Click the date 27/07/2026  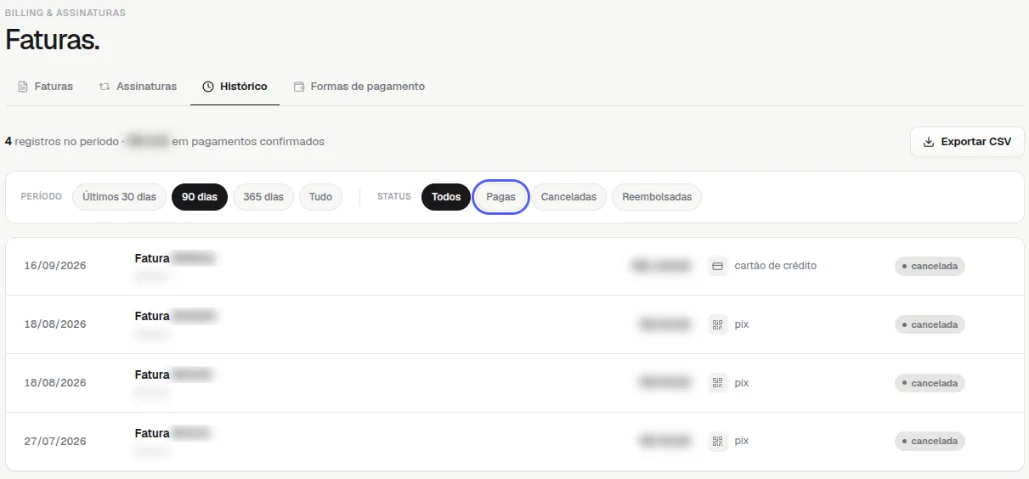tap(55, 441)
